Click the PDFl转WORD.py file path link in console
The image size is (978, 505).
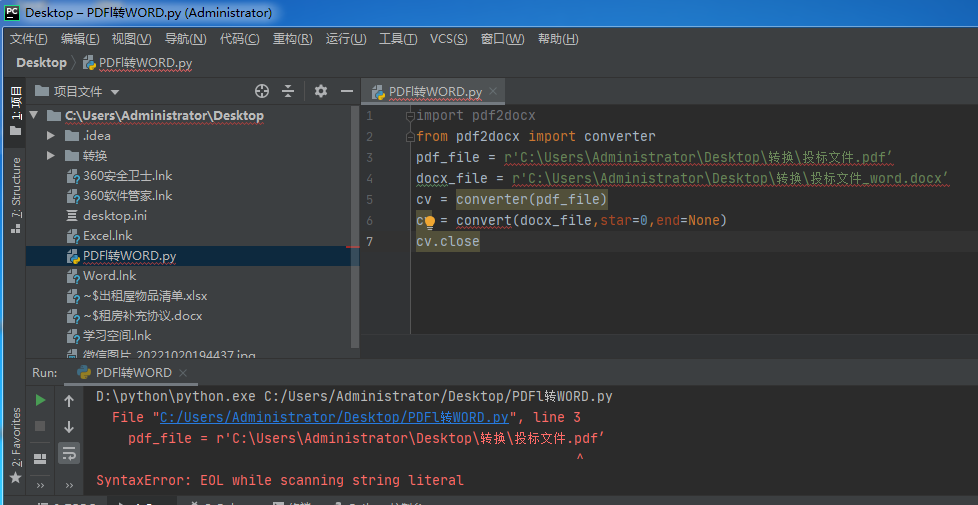[x=335, y=417]
